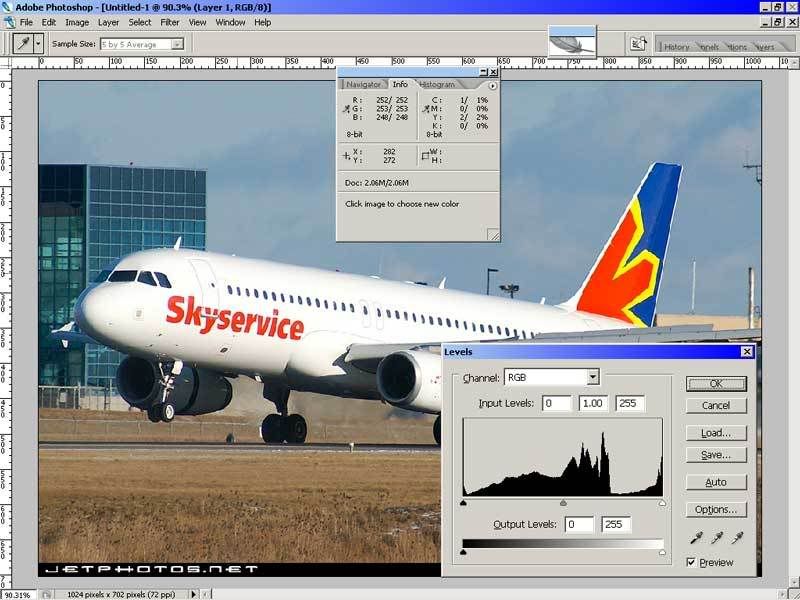This screenshot has width=800, height=600.
Task: Confirm Levels with the OK button
Action: pos(716,384)
